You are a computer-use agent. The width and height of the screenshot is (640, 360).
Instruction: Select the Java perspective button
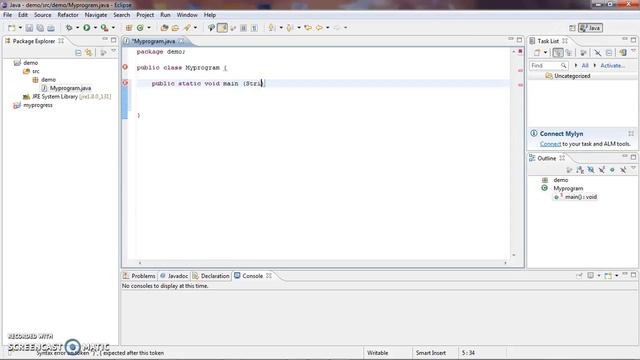coord(590,28)
